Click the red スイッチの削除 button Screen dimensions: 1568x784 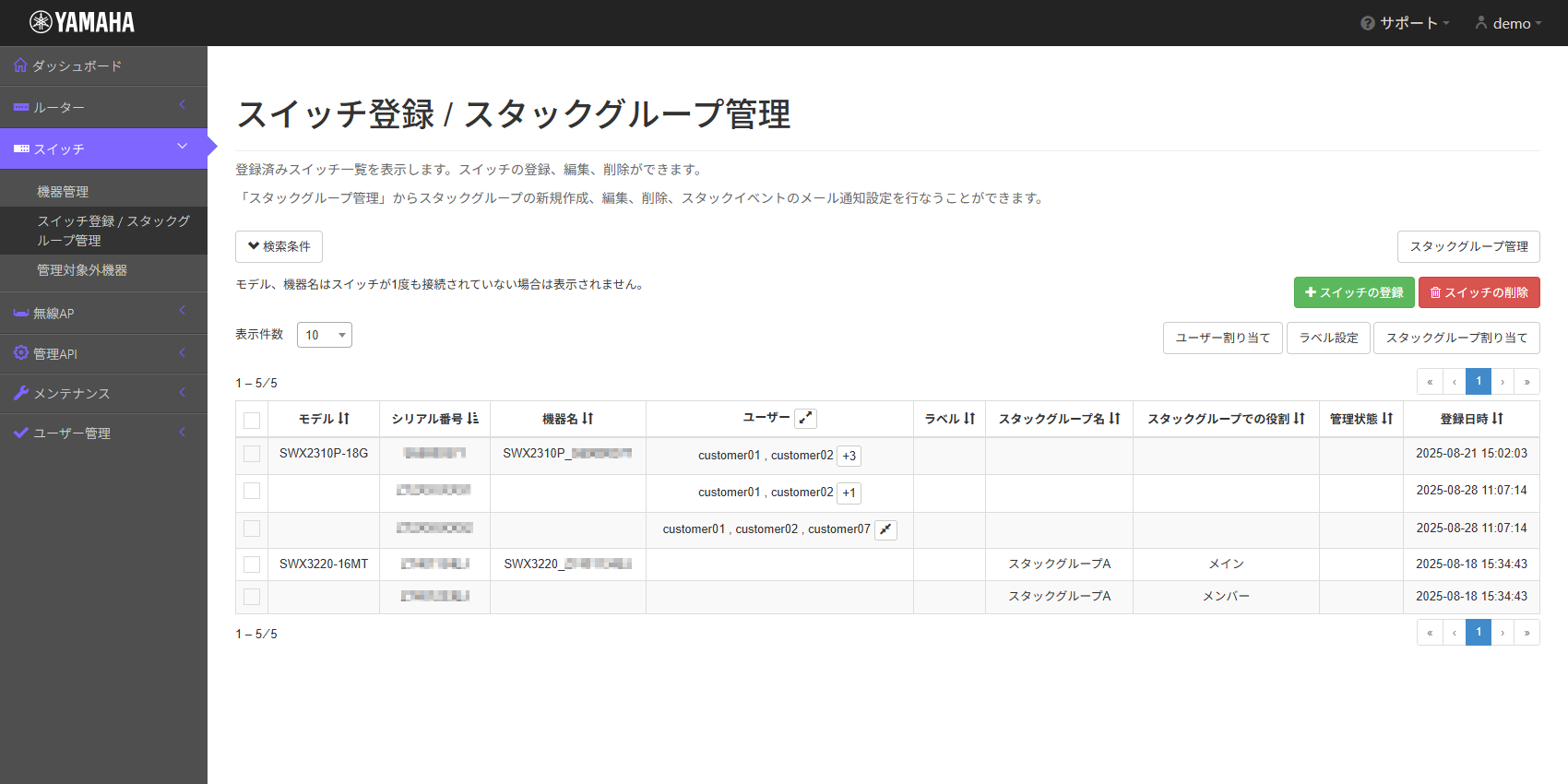tap(1479, 292)
